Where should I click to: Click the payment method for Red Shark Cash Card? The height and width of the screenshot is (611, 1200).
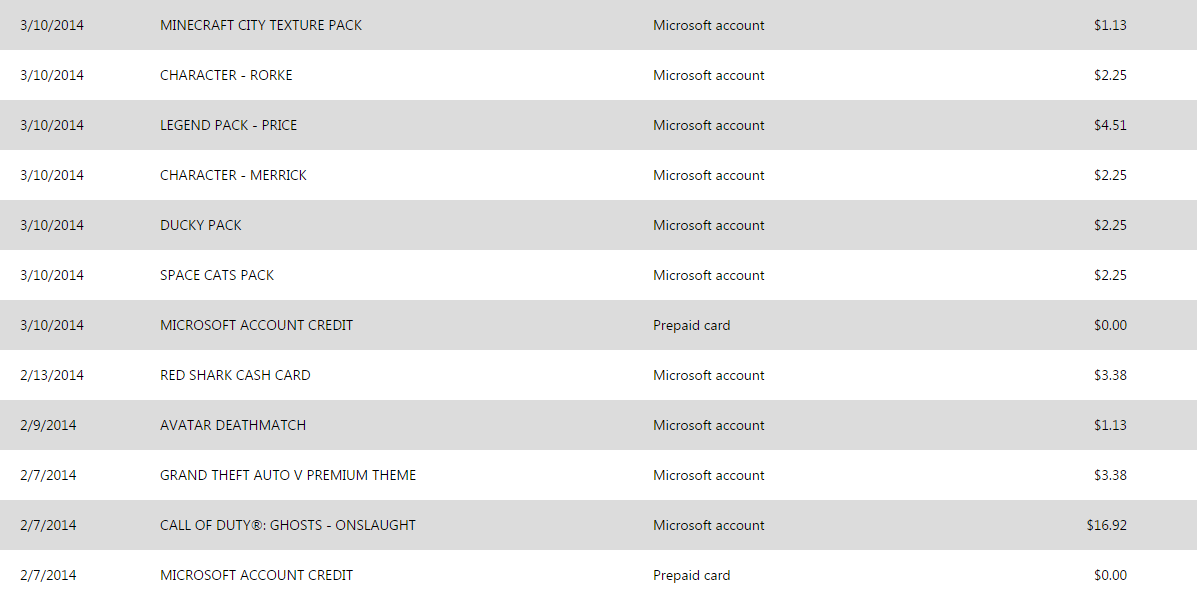pyautogui.click(x=709, y=375)
